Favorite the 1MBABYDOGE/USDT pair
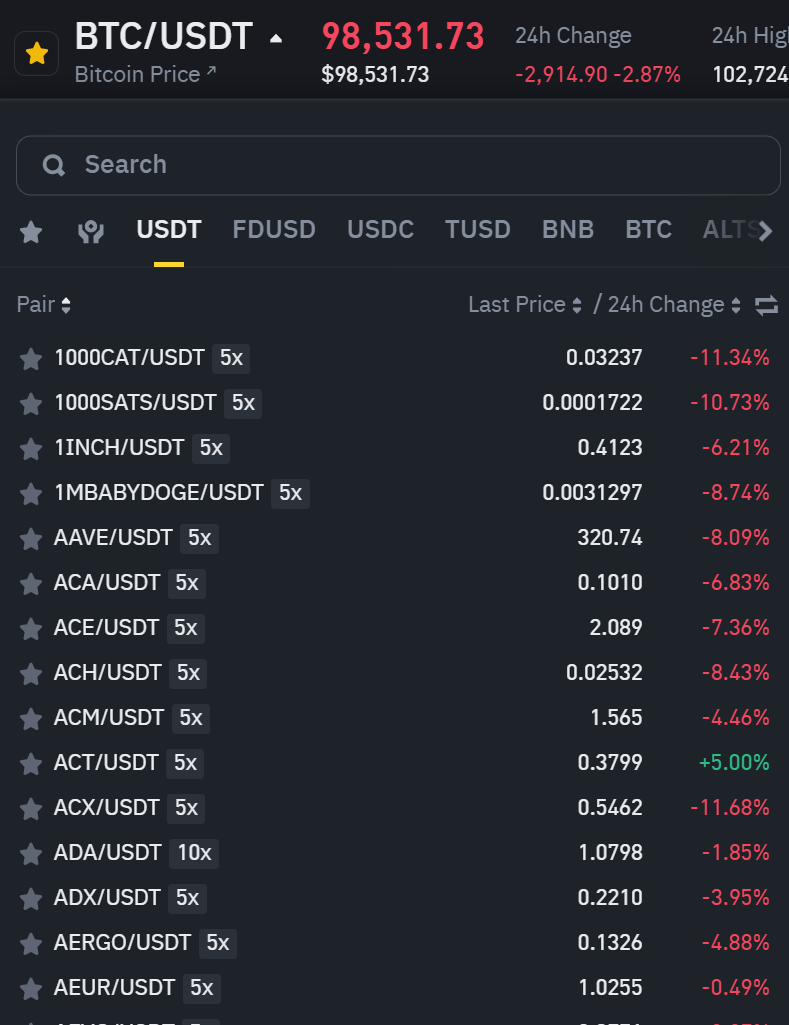789x1025 pixels. (x=31, y=494)
